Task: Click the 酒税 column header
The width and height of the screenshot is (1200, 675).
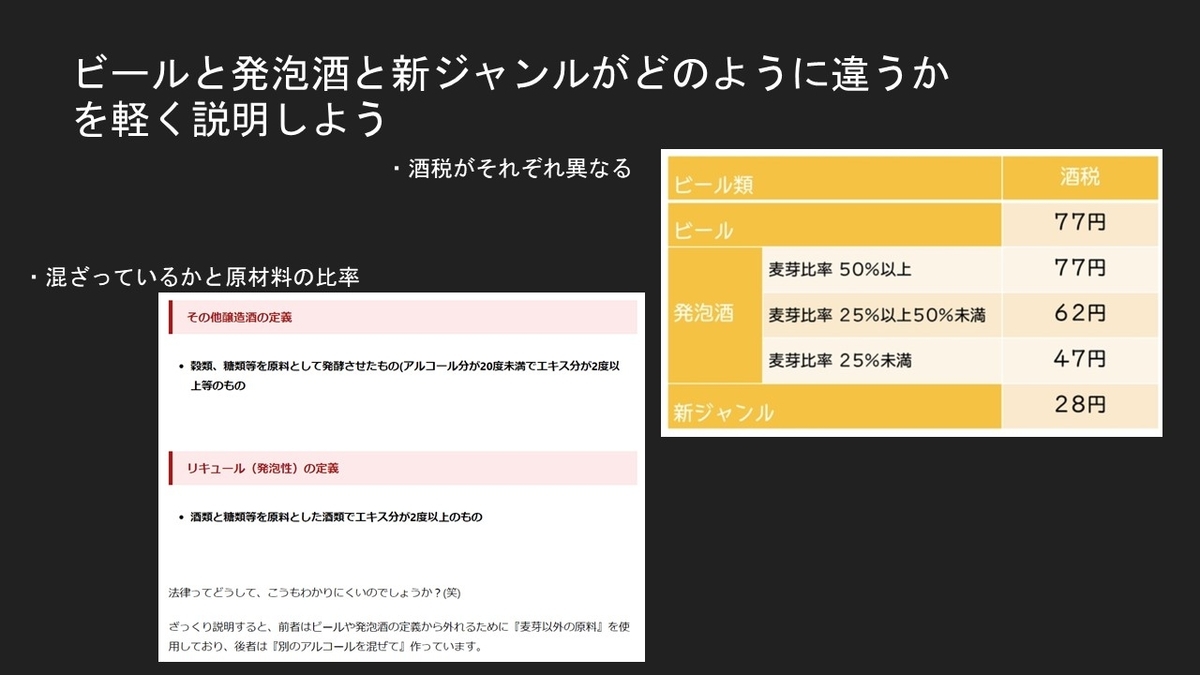Action: pos(1081,178)
